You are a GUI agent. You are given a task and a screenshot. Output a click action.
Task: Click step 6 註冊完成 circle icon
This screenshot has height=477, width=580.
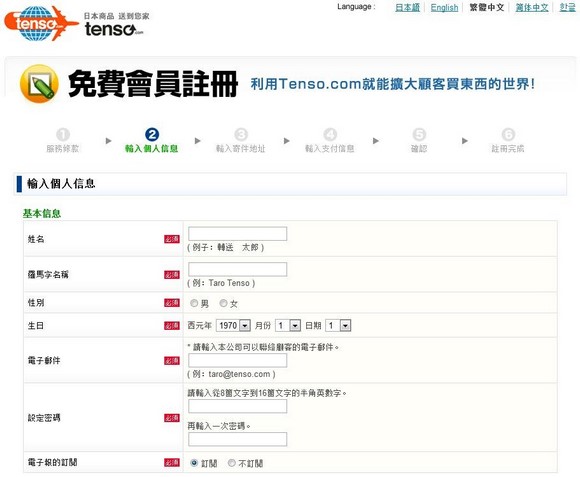click(508, 135)
